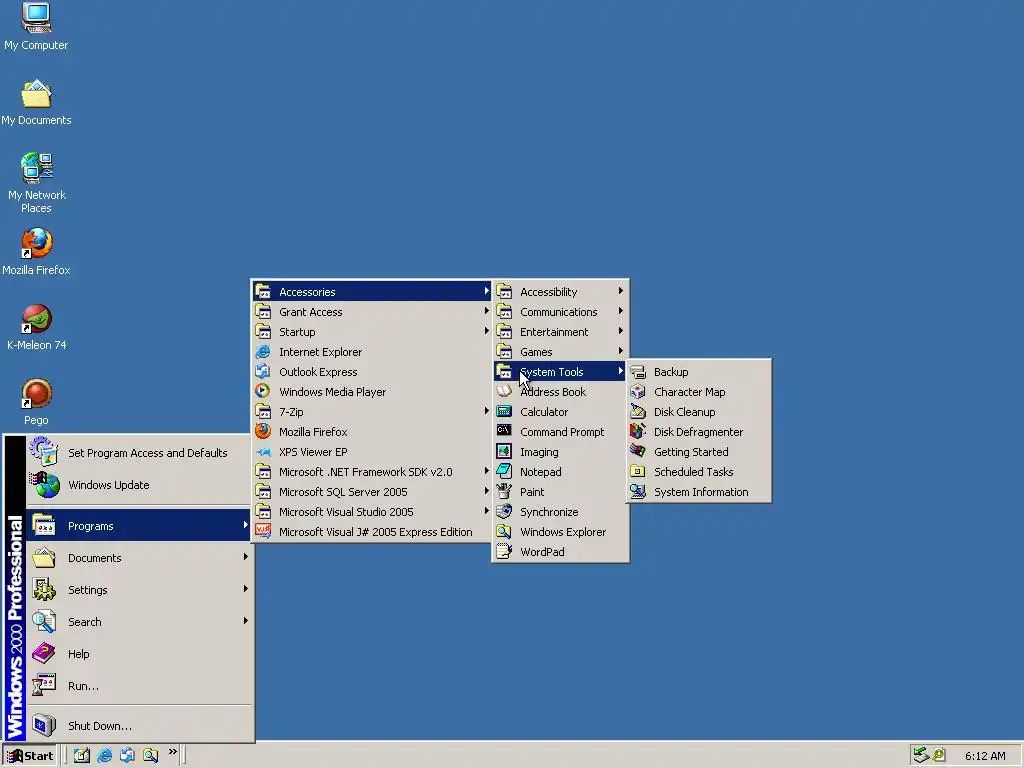This screenshot has height=768, width=1024.
Task: Choose Run... from Start menu
Action: click(139, 686)
